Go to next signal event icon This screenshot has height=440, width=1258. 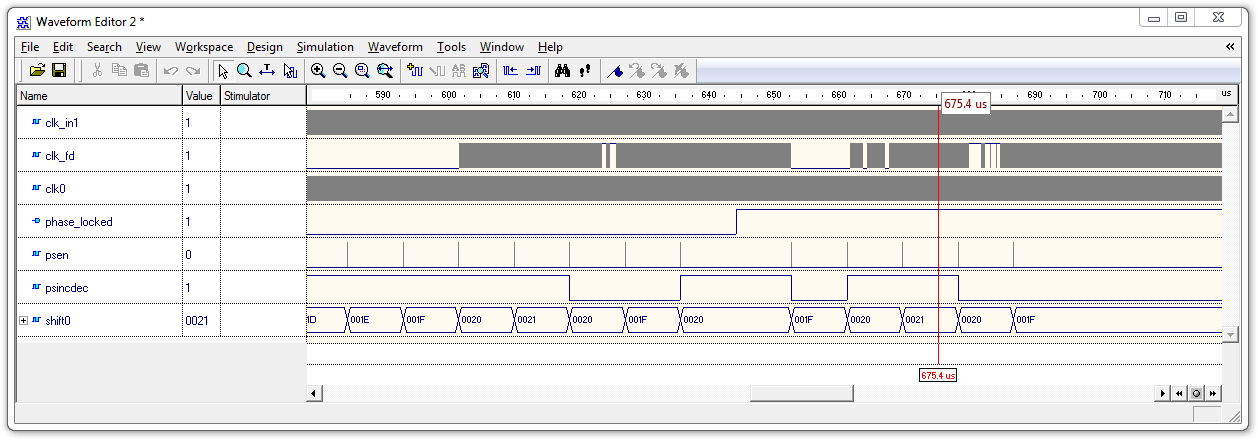click(533, 71)
